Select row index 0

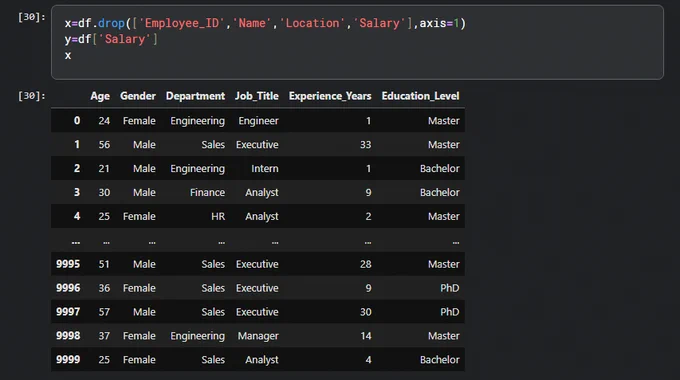tap(77, 121)
